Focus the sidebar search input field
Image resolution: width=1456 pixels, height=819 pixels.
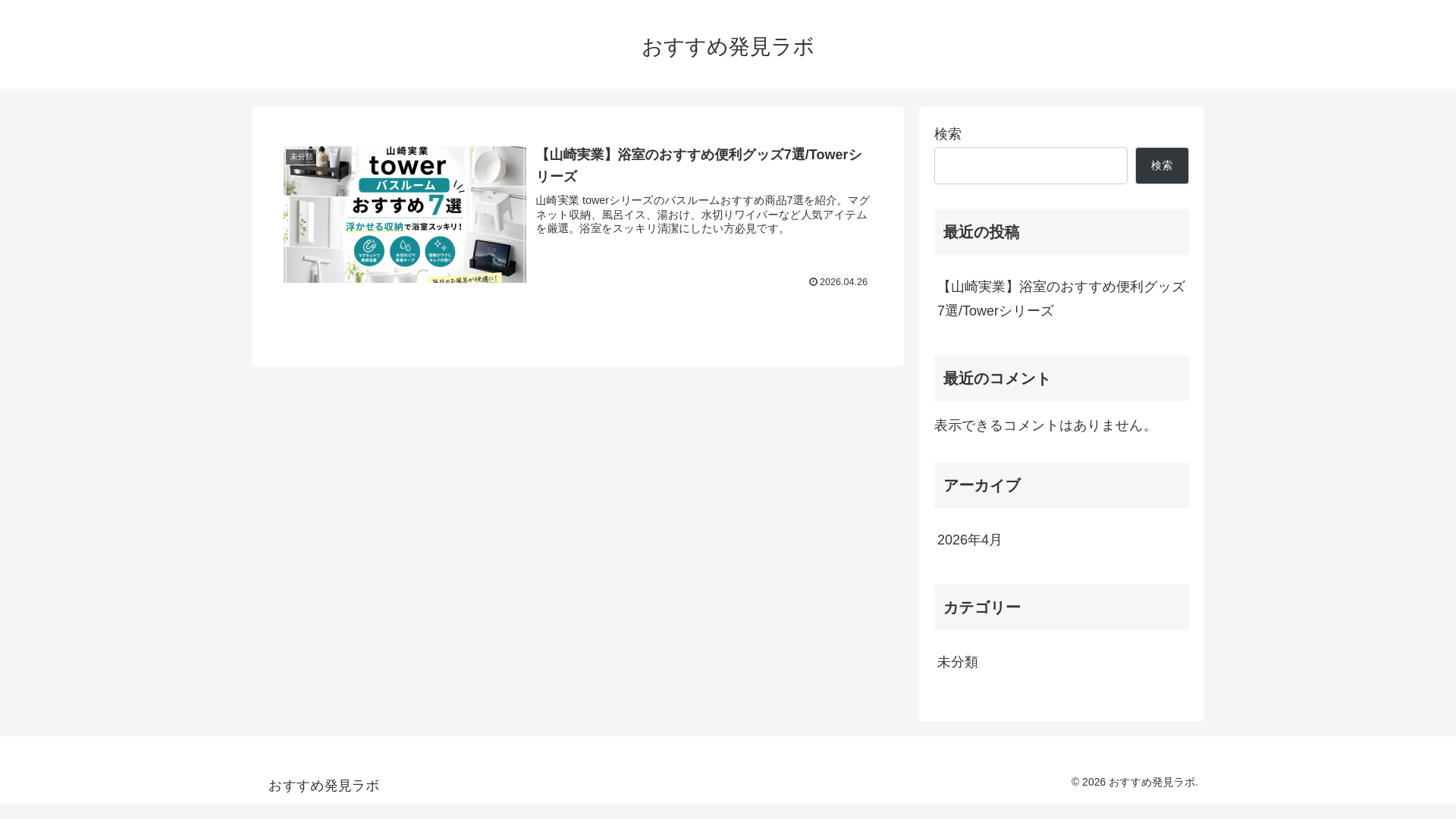coord(1031,165)
